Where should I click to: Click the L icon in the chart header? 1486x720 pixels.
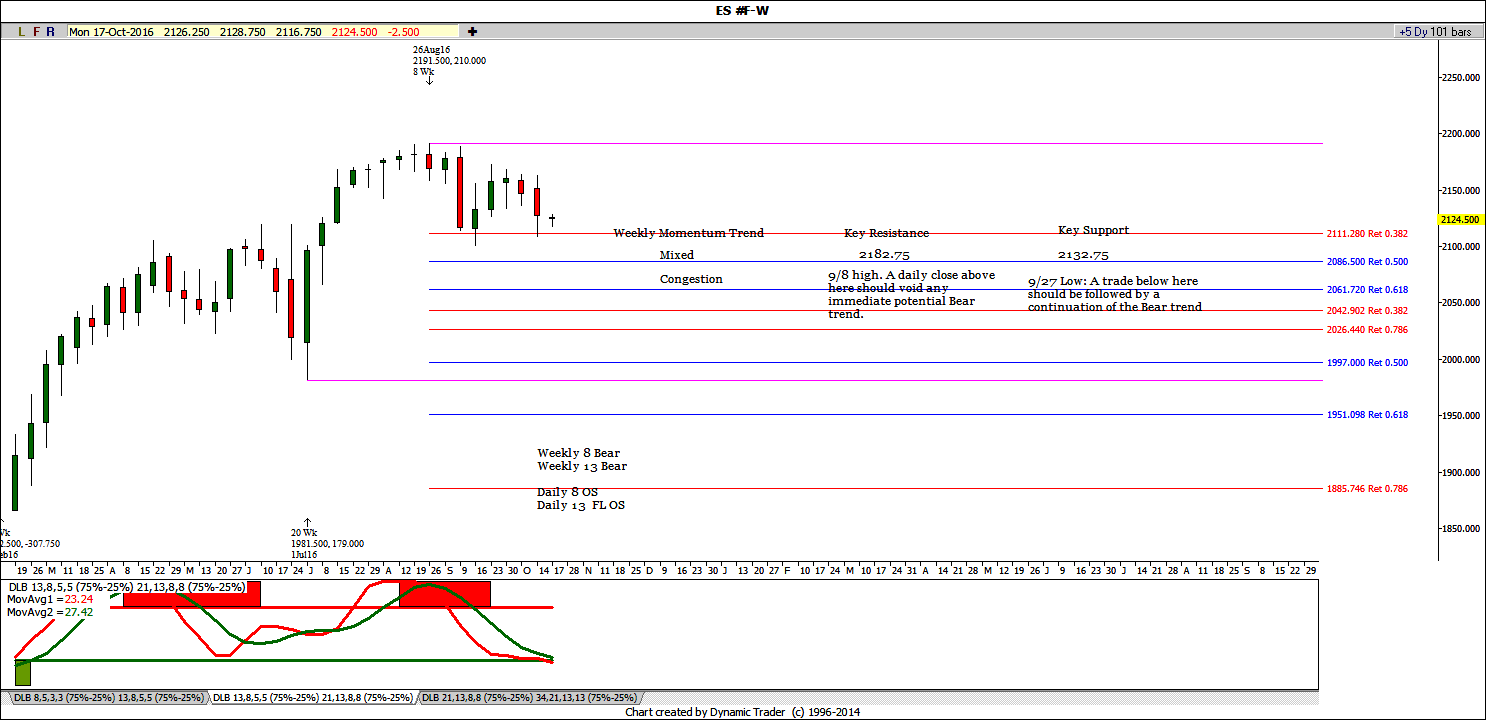click(22, 32)
